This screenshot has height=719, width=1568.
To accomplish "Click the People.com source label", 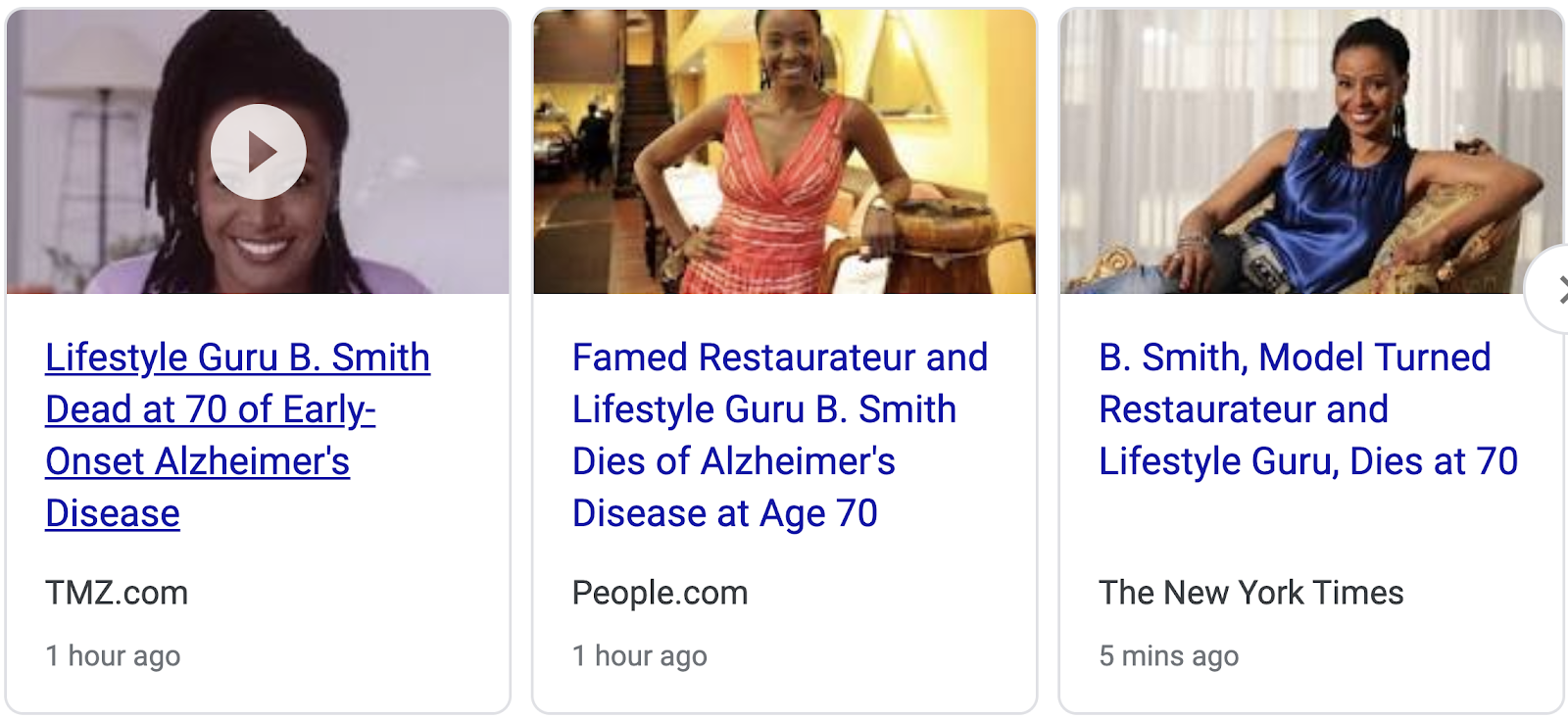I will coord(660,593).
